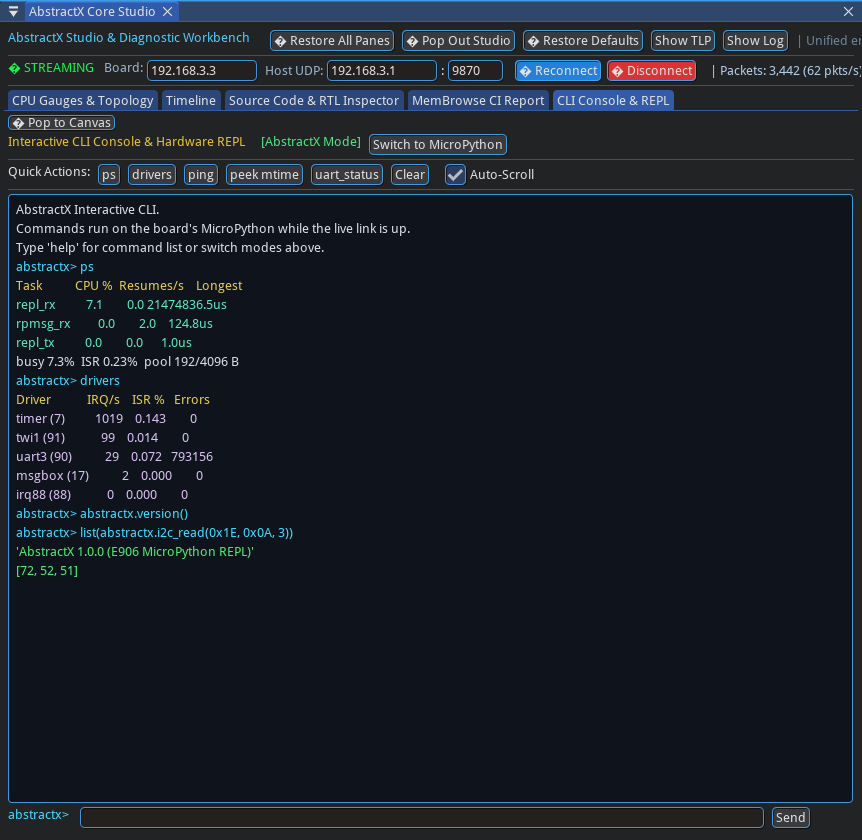Click the STREAMING status indicator

51,68
